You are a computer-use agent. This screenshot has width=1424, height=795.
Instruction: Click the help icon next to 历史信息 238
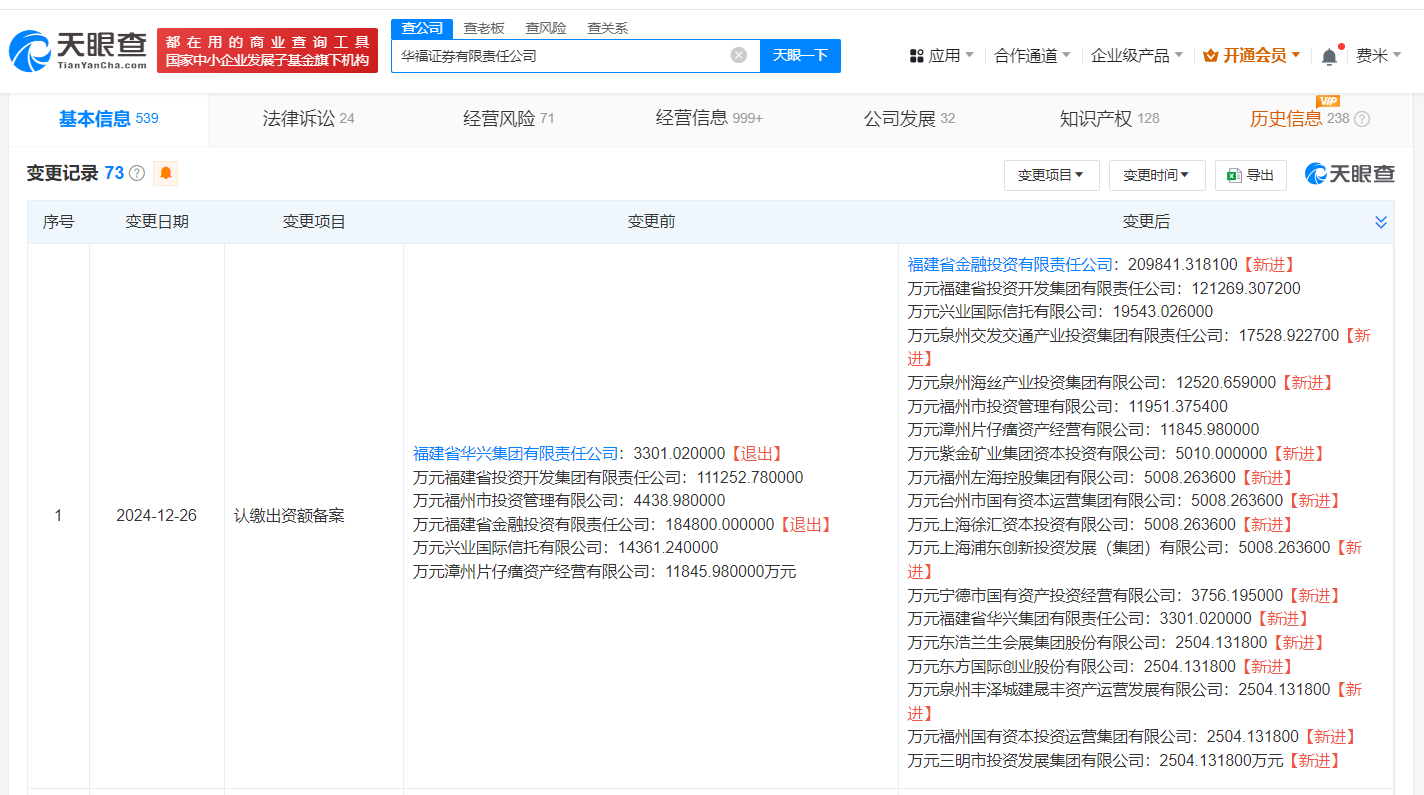1364,118
